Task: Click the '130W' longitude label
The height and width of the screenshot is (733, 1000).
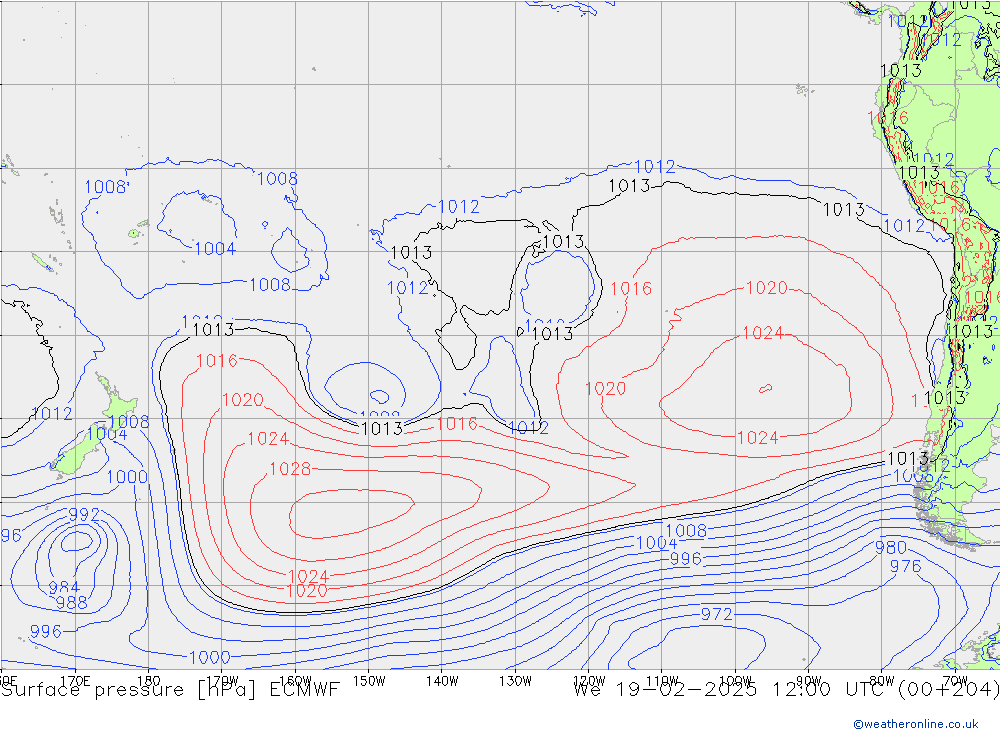Action: (515, 681)
